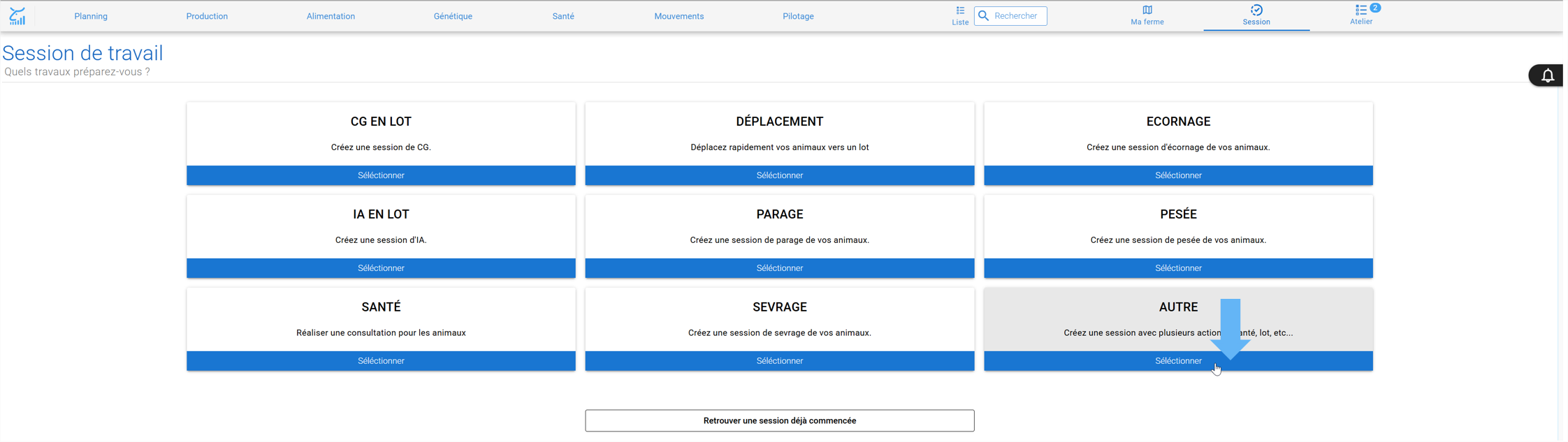The width and height of the screenshot is (1568, 442).
Task: Select the AUTRE session
Action: click(1178, 361)
